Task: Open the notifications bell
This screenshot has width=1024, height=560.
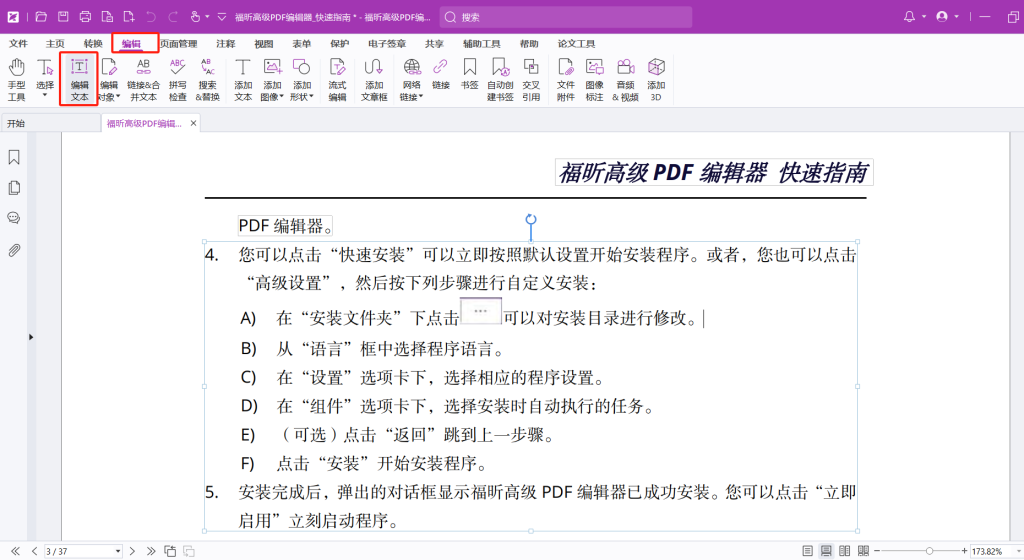Action: (x=909, y=17)
